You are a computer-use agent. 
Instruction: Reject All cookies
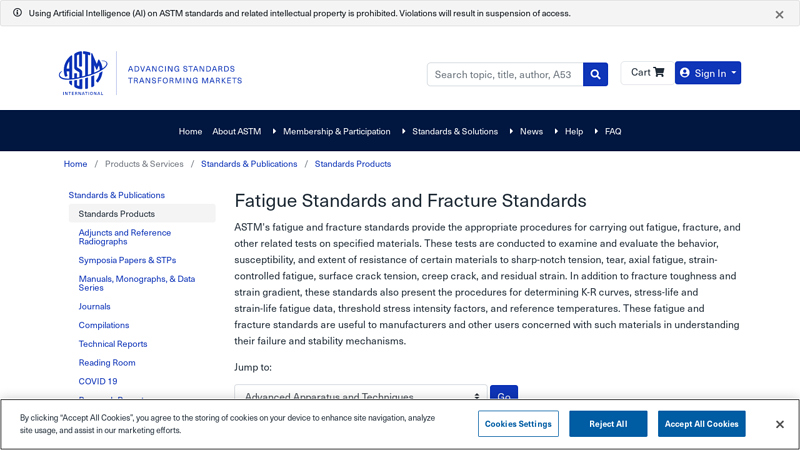pos(608,423)
